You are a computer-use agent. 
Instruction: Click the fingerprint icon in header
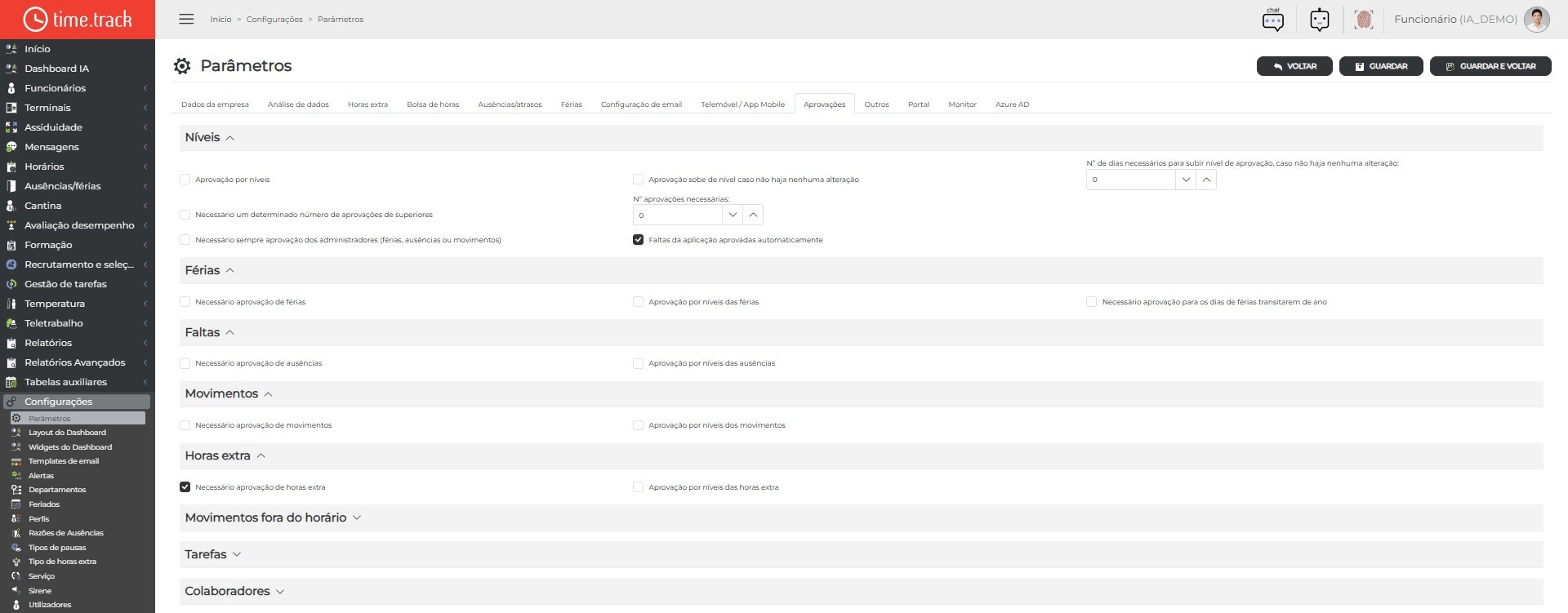(x=1363, y=20)
